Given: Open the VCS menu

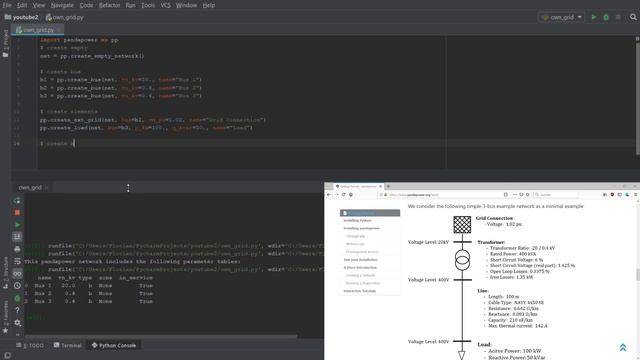Looking at the screenshot, I should (x=165, y=5).
